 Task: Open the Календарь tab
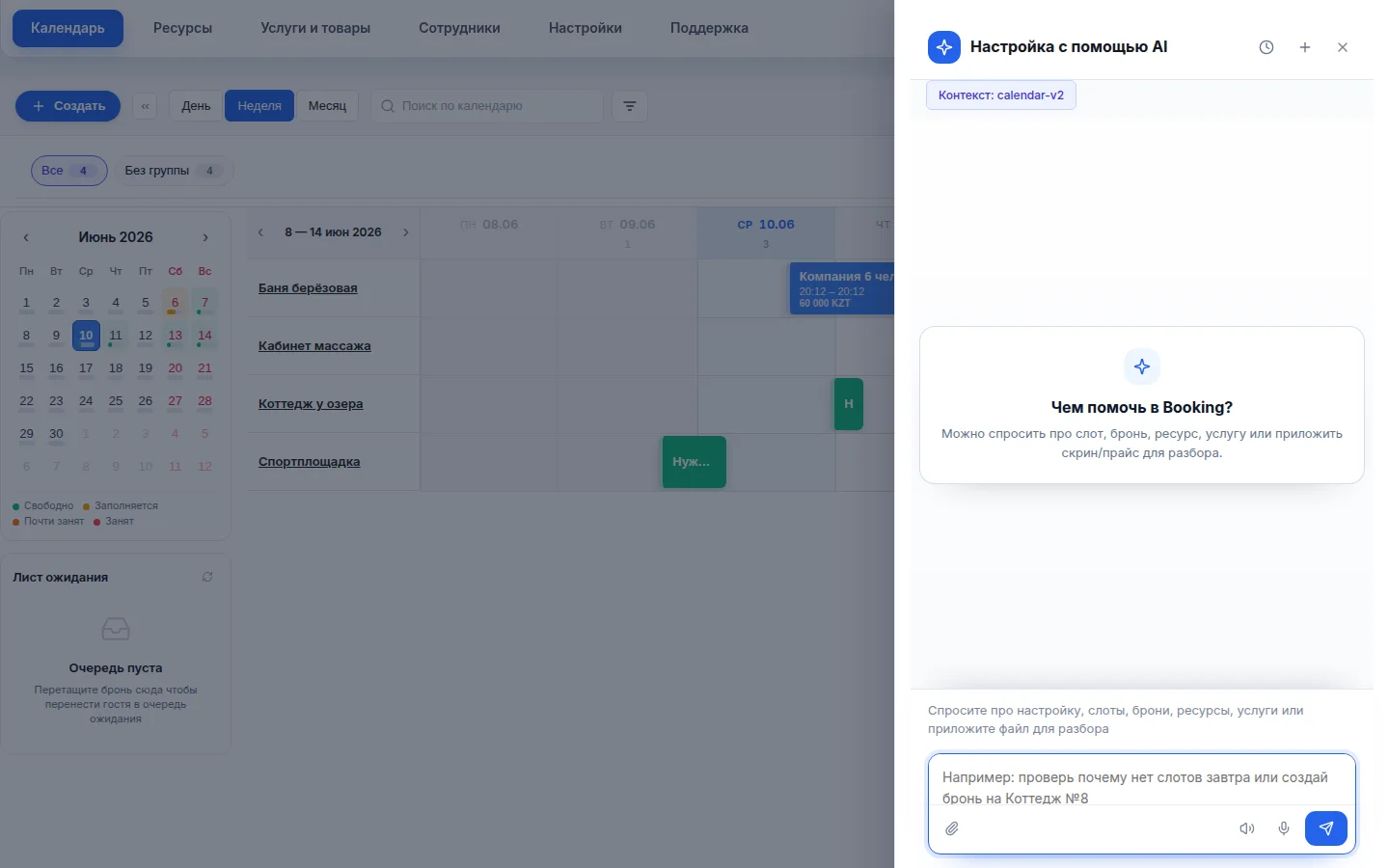click(x=68, y=28)
